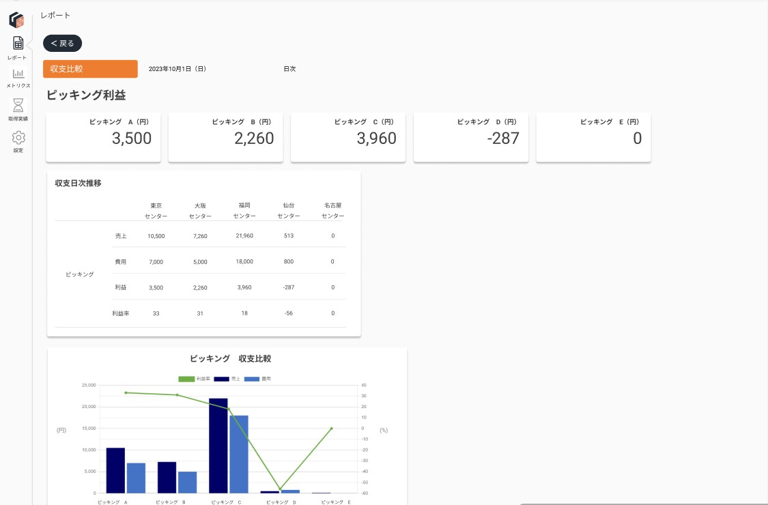Toggle the dark navy 売上 legend swatch
The image size is (768, 505).
click(x=221, y=379)
